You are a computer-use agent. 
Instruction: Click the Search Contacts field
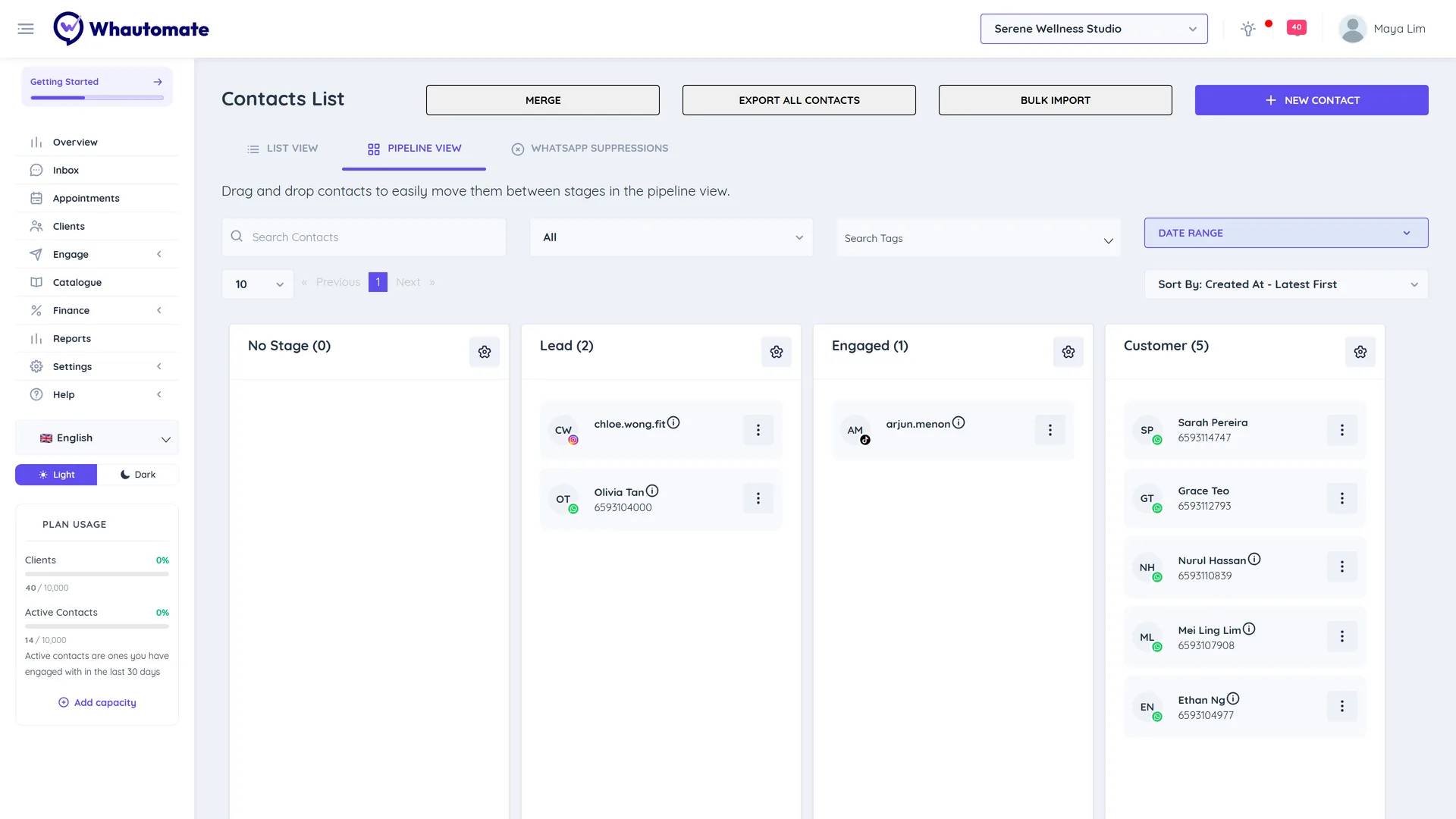point(364,237)
